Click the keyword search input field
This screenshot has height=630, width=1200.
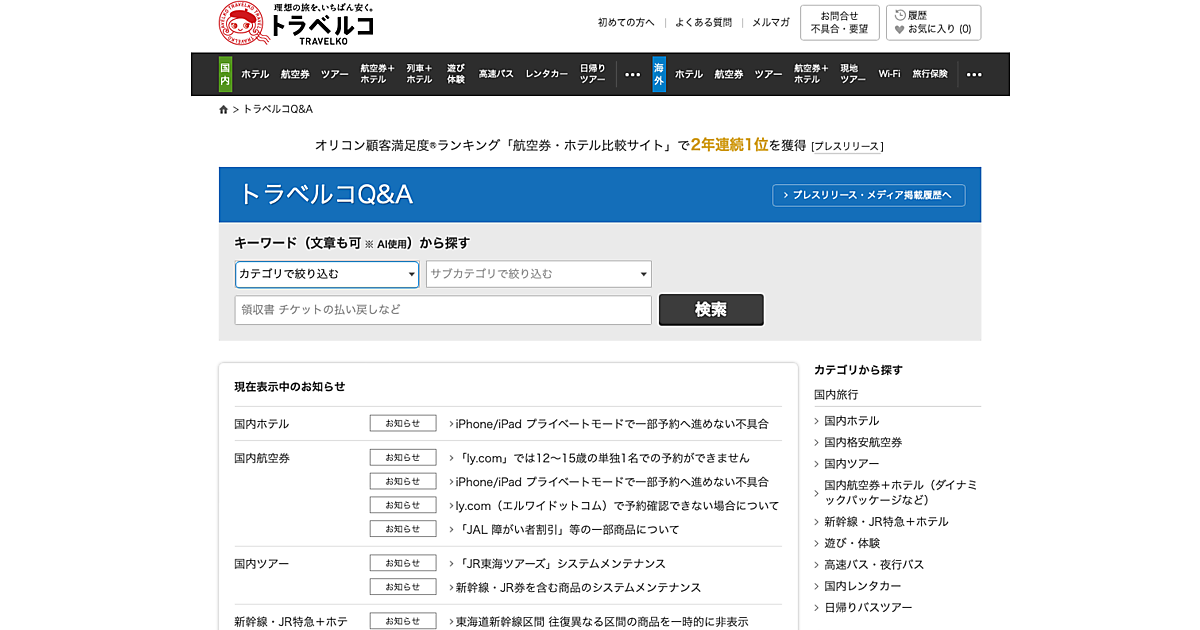(x=443, y=310)
